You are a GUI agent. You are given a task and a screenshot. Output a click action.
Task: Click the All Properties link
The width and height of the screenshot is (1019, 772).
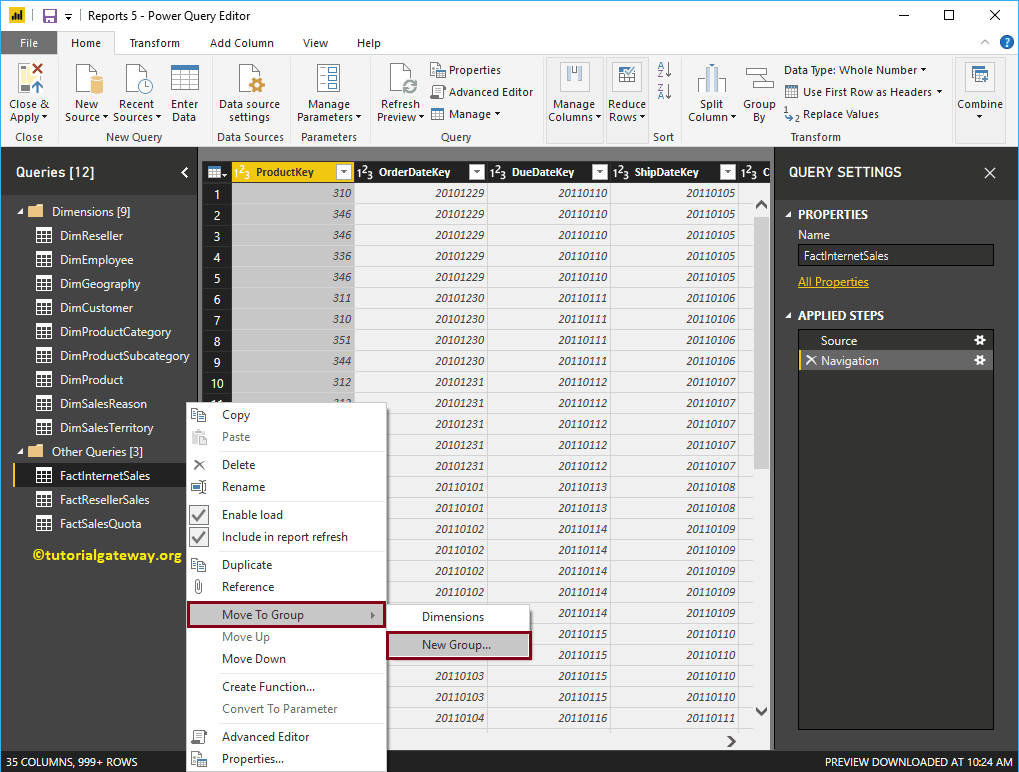(833, 280)
